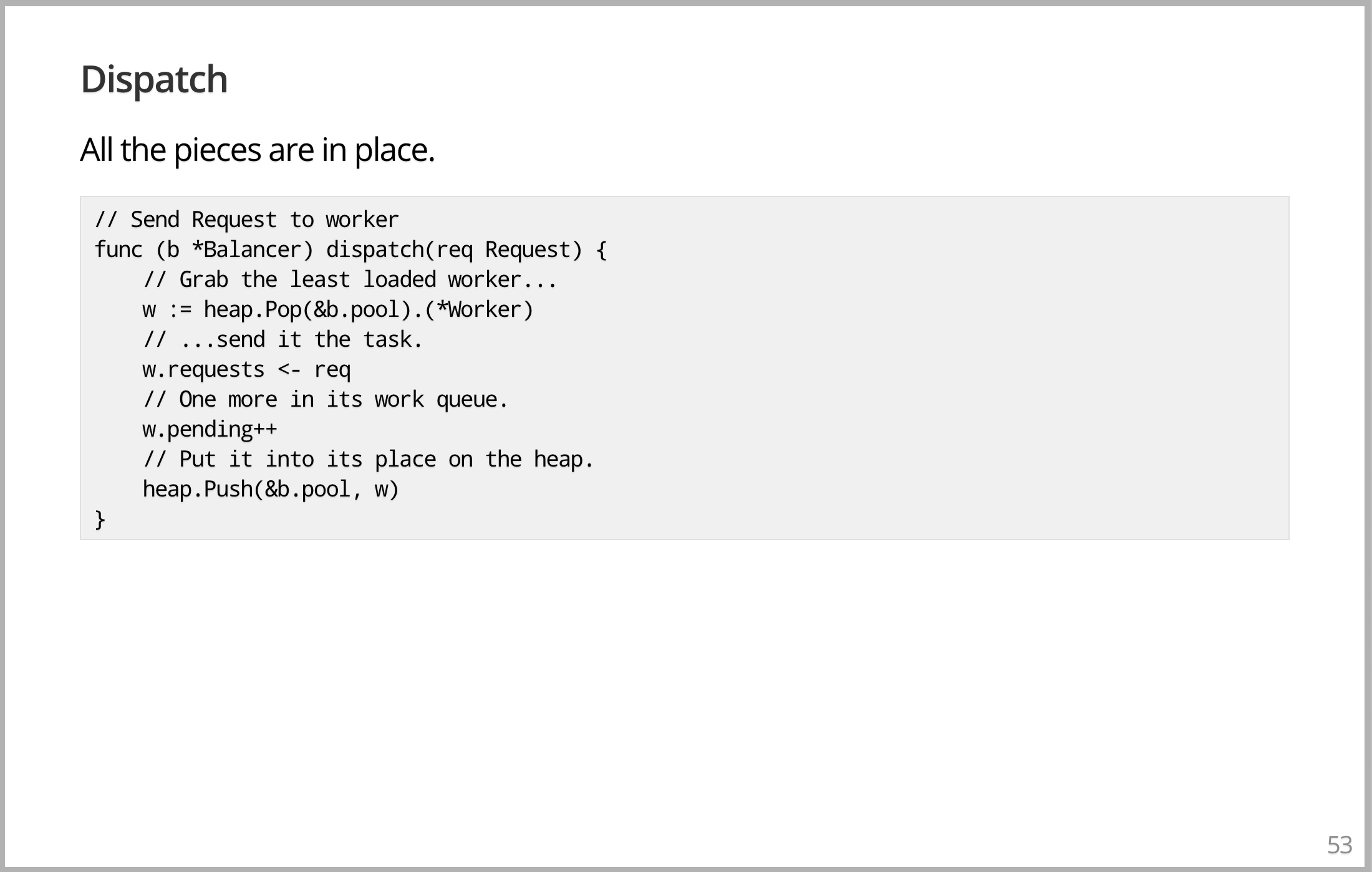
Task: Click the func dispatch signature line
Action: [x=350, y=249]
